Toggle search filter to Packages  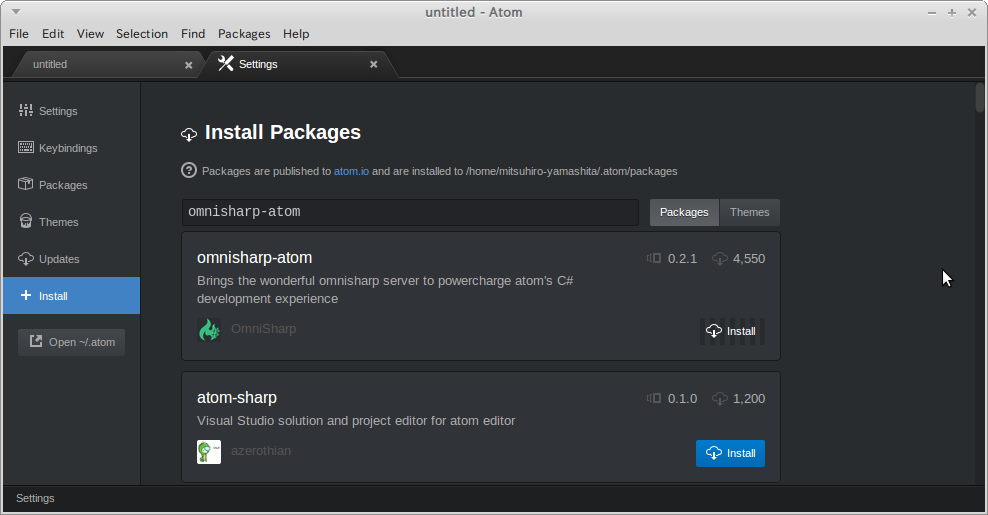click(x=684, y=212)
